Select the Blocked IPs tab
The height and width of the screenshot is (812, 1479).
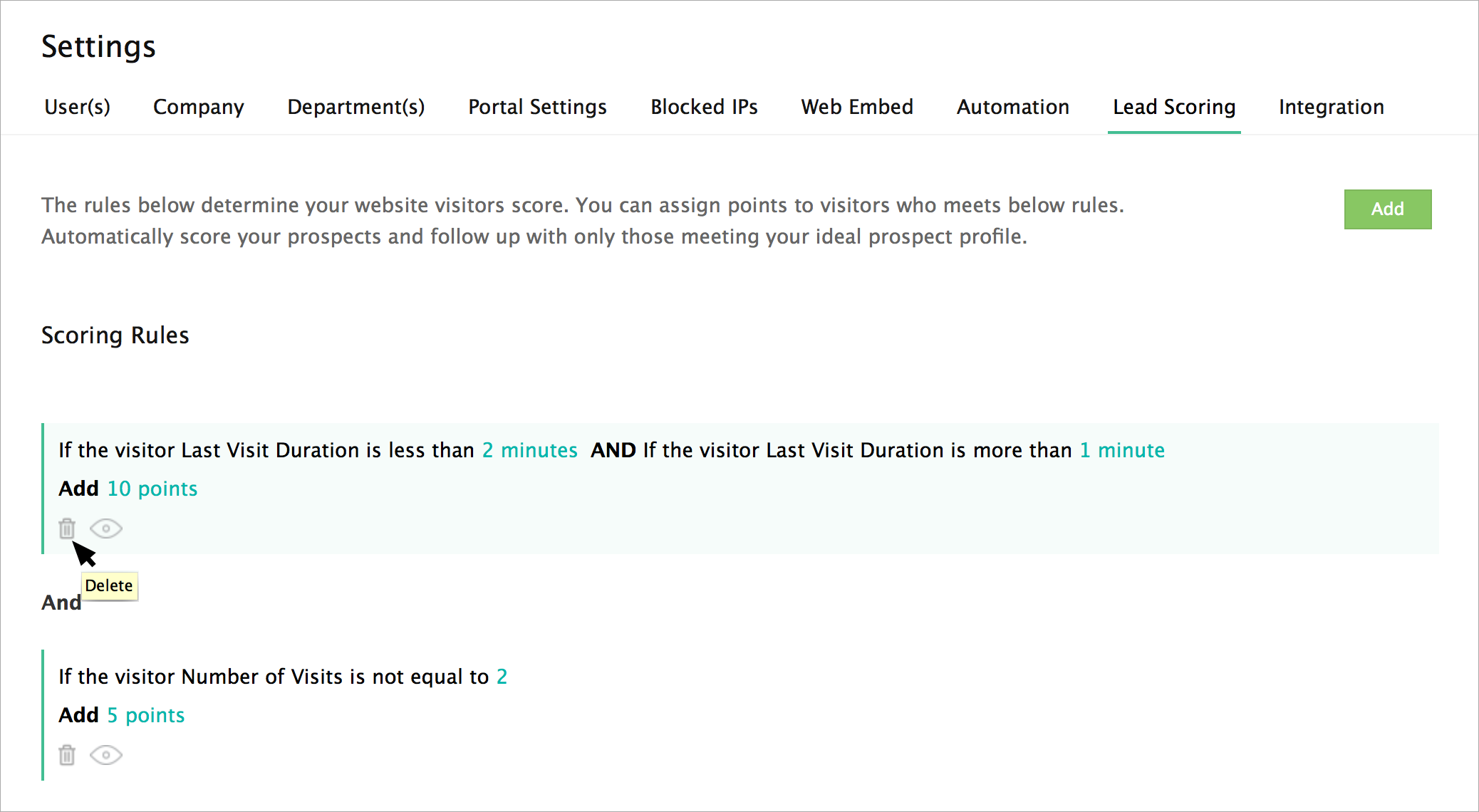704,107
